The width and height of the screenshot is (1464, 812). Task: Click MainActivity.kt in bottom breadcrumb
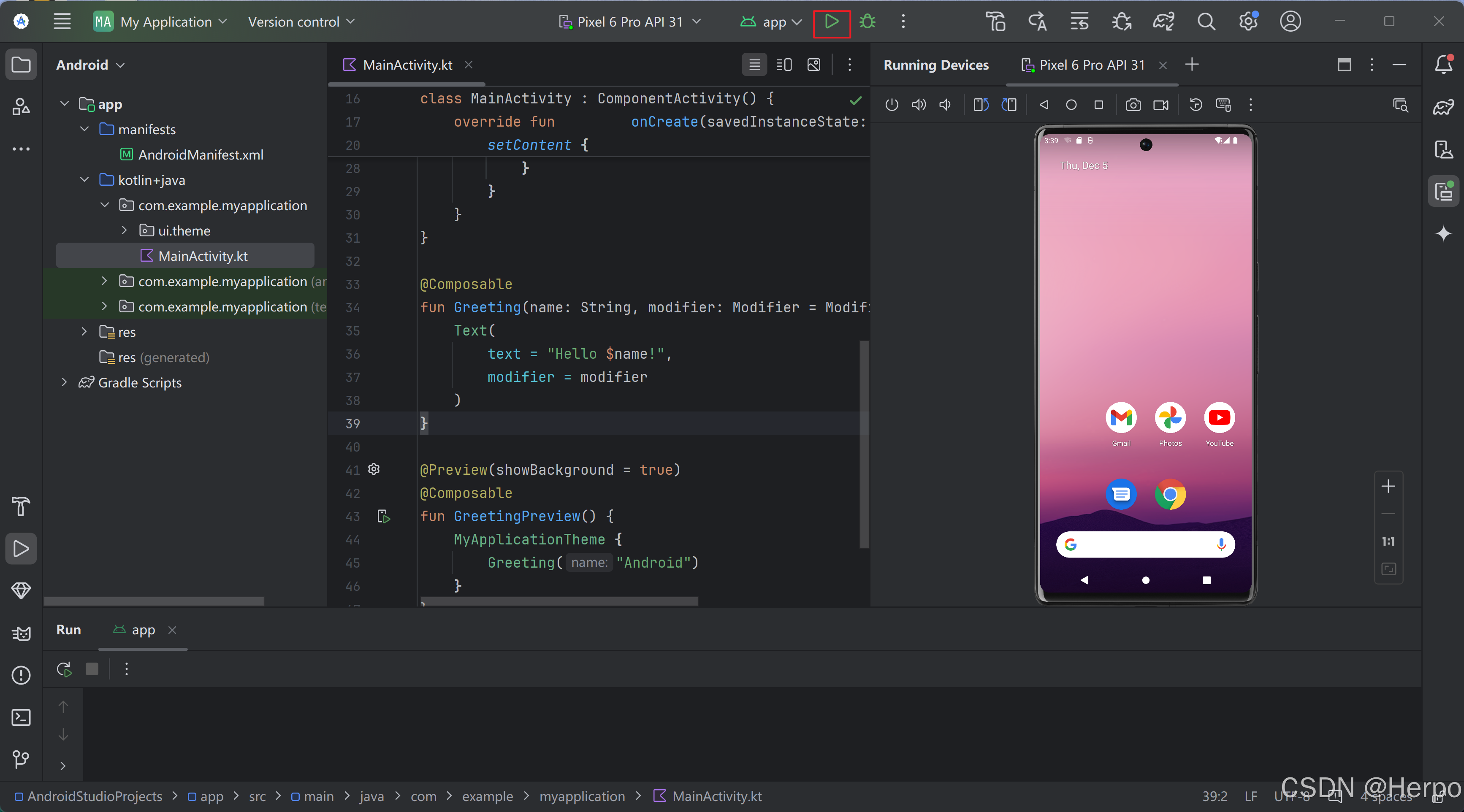click(716, 796)
